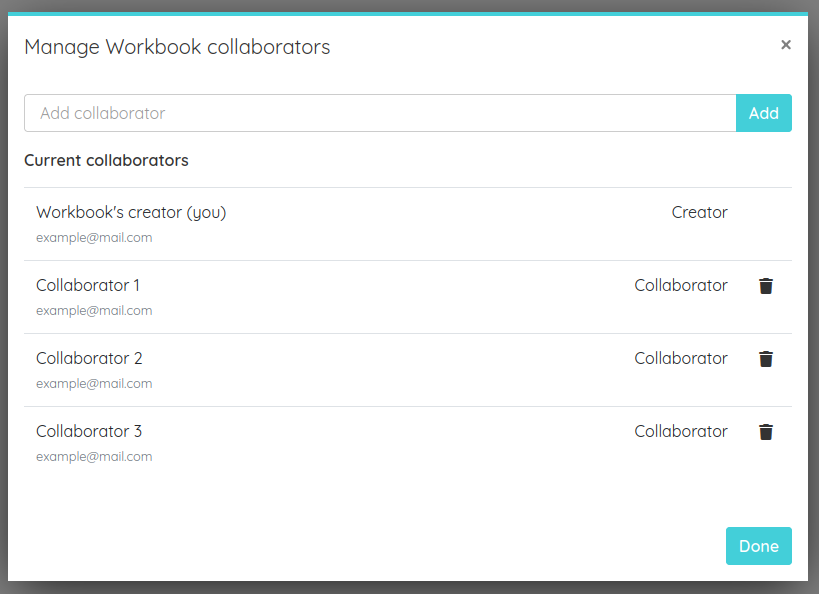Click the Workbook's creator (you) entry

[x=131, y=212]
